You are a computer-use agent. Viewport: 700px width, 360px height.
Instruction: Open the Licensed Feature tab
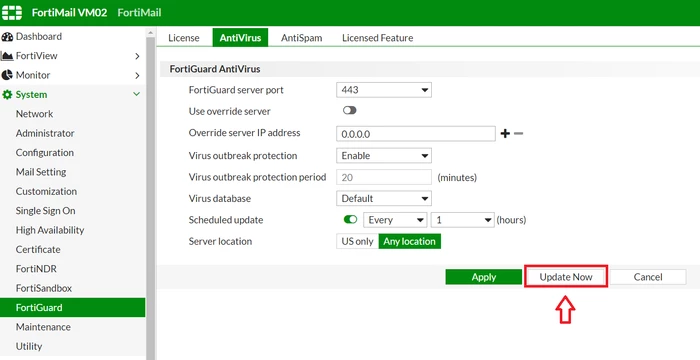pos(377,38)
